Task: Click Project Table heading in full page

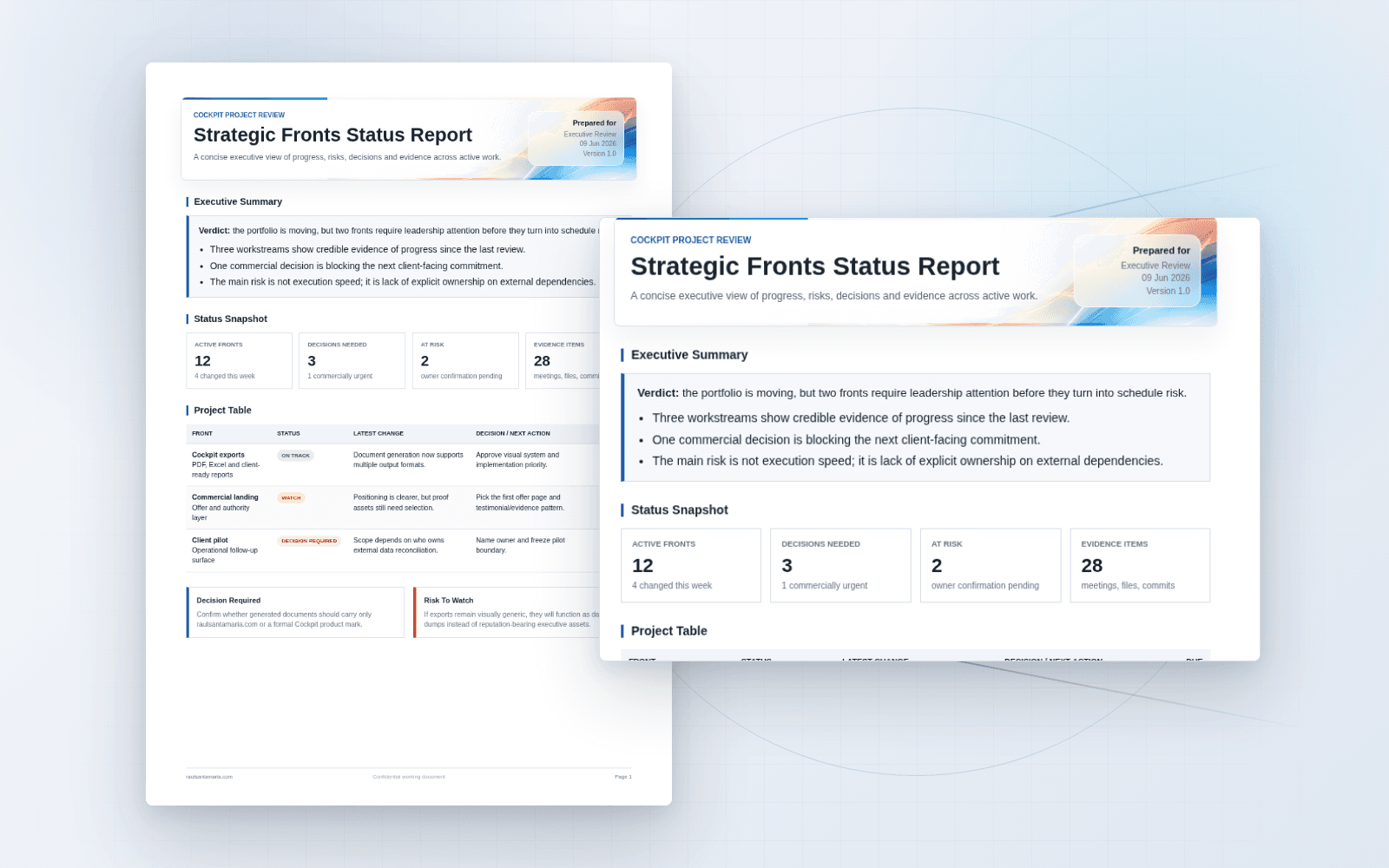Action: 222,410
